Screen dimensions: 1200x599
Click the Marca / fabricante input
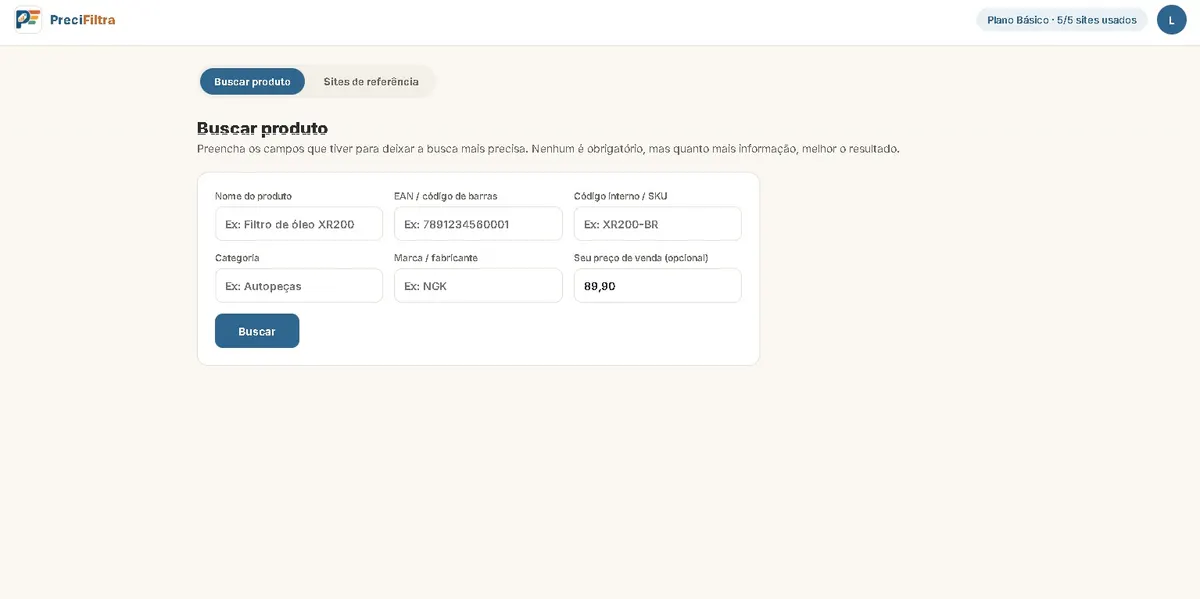(478, 286)
